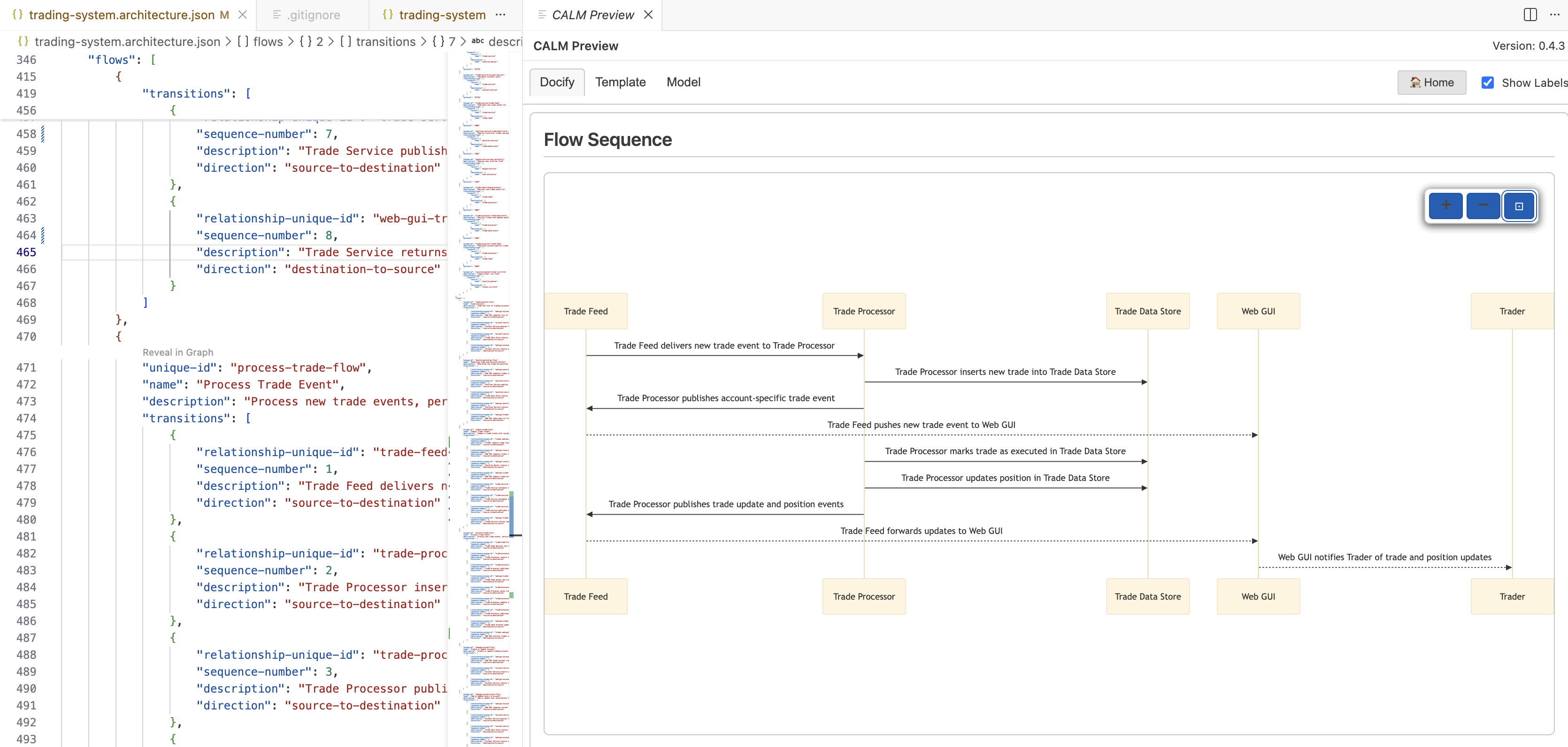1568x747 pixels.
Task: Switch to the Model tab in CALM Preview
Action: coord(683,82)
